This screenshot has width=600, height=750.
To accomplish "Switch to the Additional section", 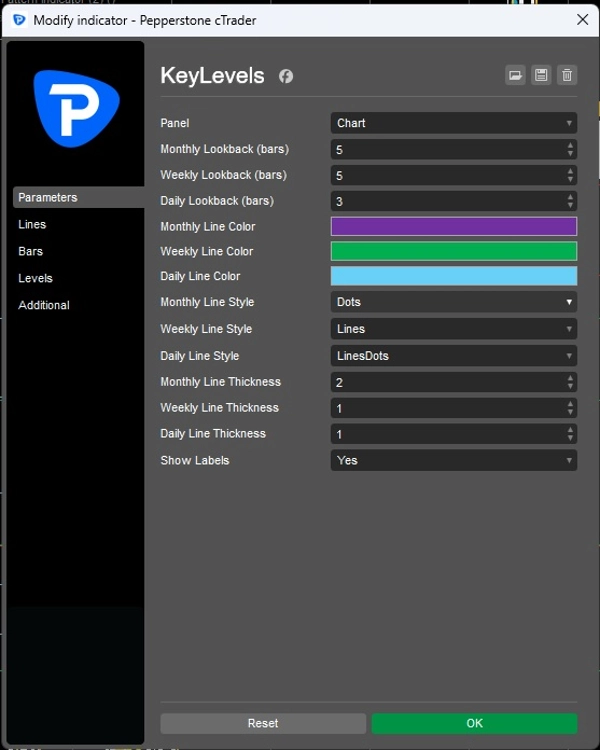I will [44, 305].
